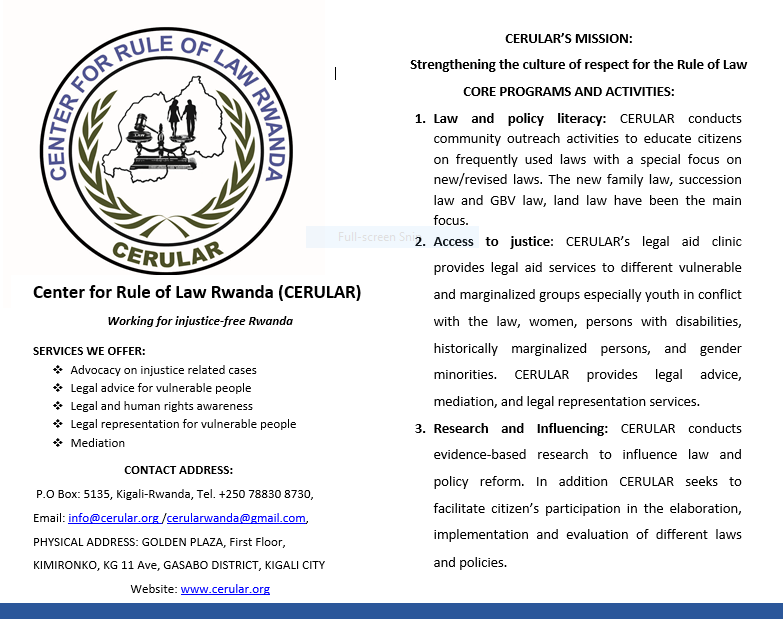Click the 'Full-screen Snip' overlay label
783x619 pixels.
pyautogui.click(x=380, y=237)
